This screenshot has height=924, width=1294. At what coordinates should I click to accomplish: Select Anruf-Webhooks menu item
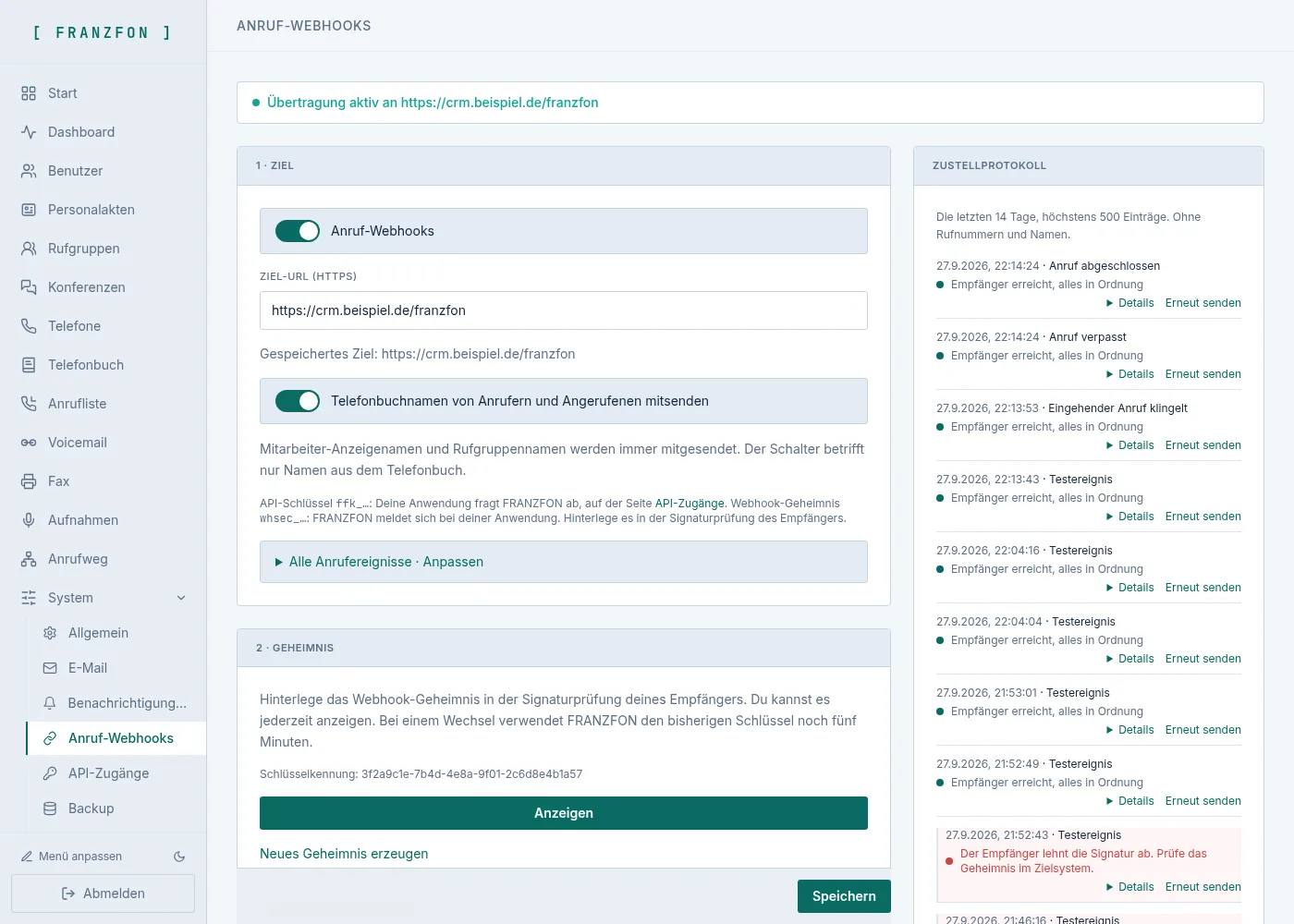[116, 738]
